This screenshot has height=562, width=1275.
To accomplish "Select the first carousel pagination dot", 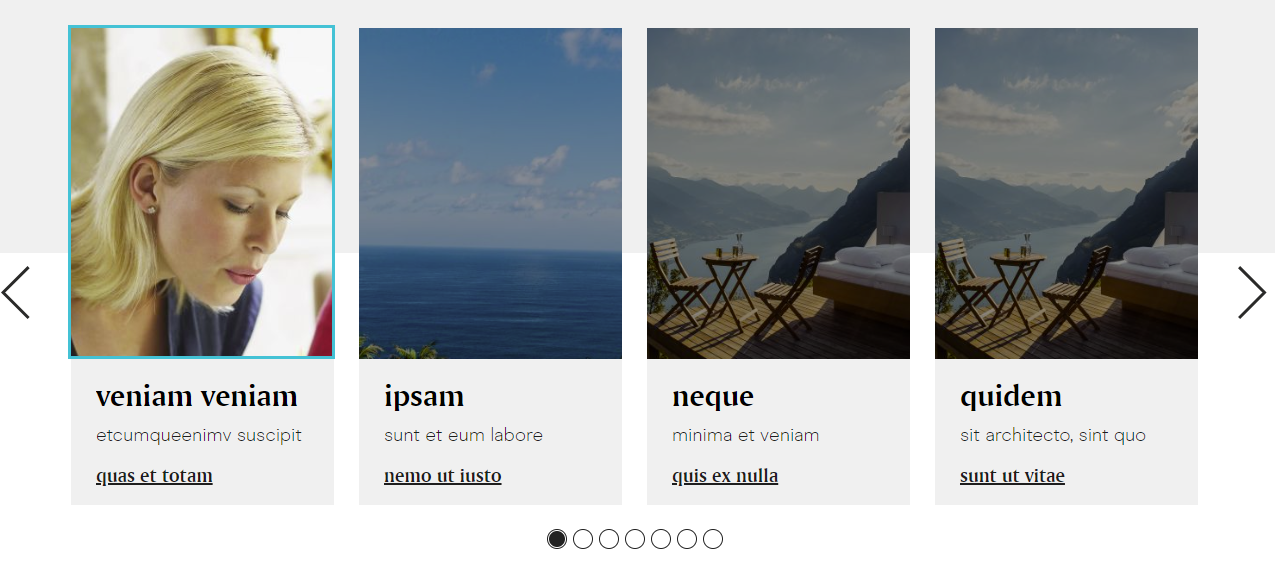I will pos(557,539).
